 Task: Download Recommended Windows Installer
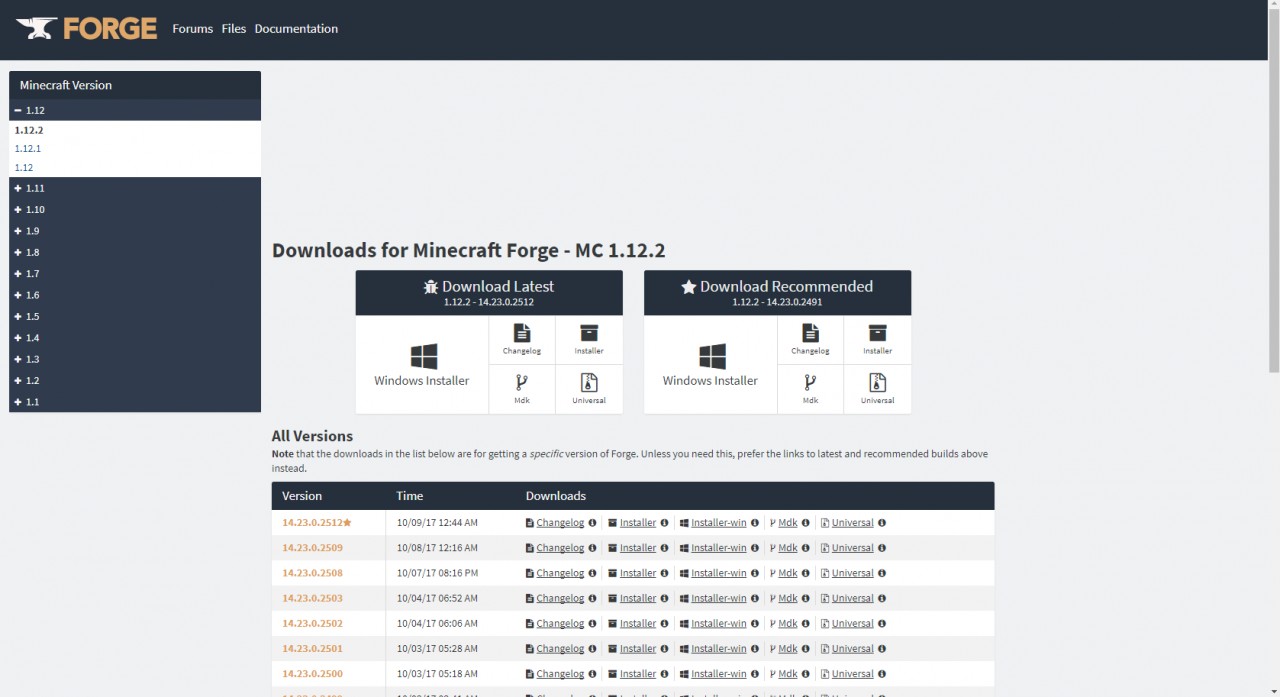click(710, 365)
